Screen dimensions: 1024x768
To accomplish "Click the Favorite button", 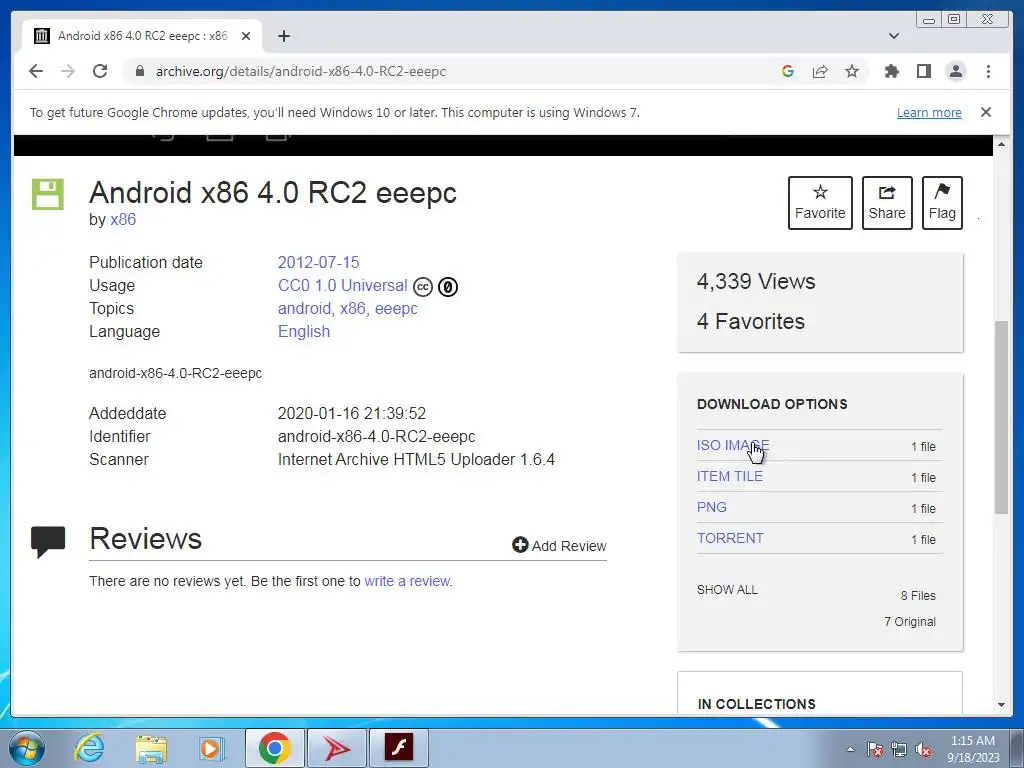I will coord(820,202).
